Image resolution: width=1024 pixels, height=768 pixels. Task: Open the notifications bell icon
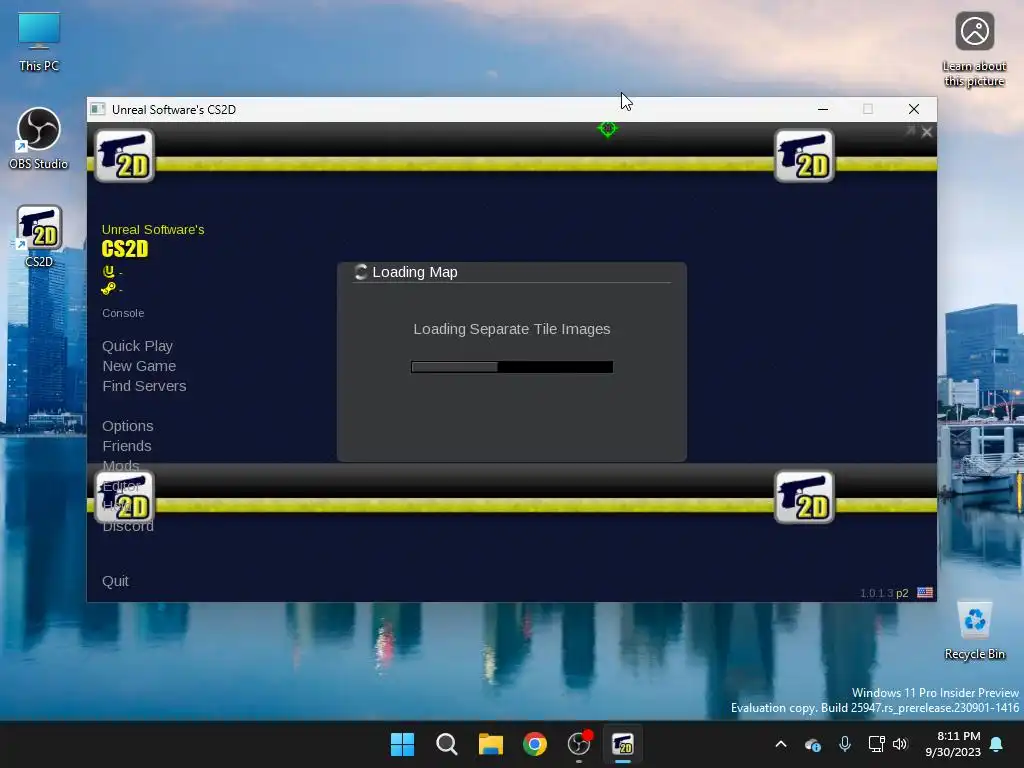(x=997, y=744)
